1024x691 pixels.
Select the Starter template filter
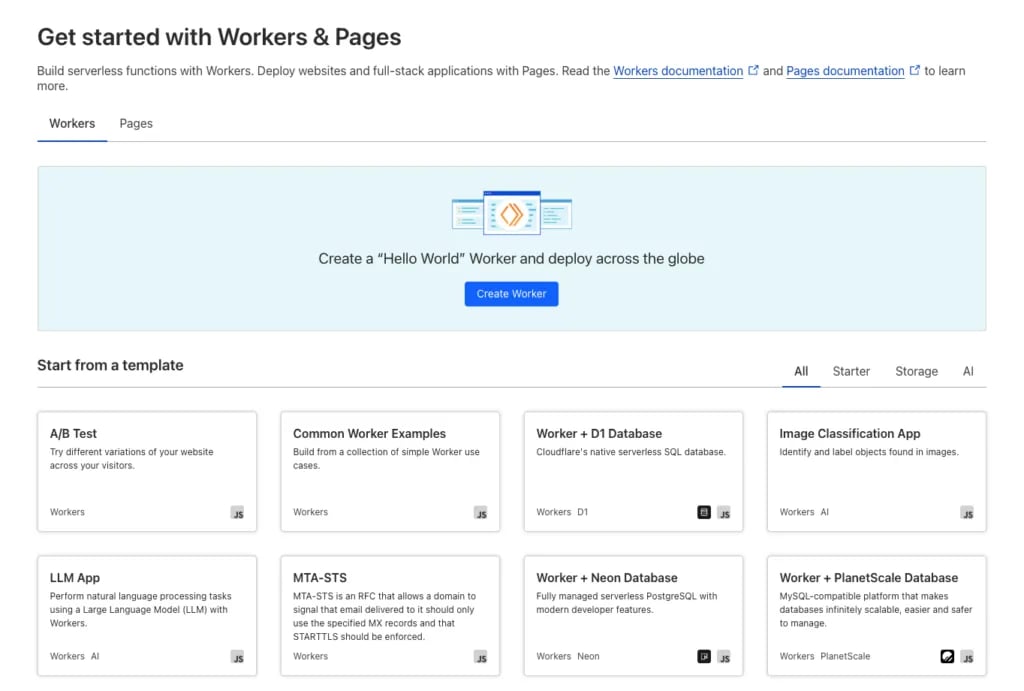(x=851, y=372)
